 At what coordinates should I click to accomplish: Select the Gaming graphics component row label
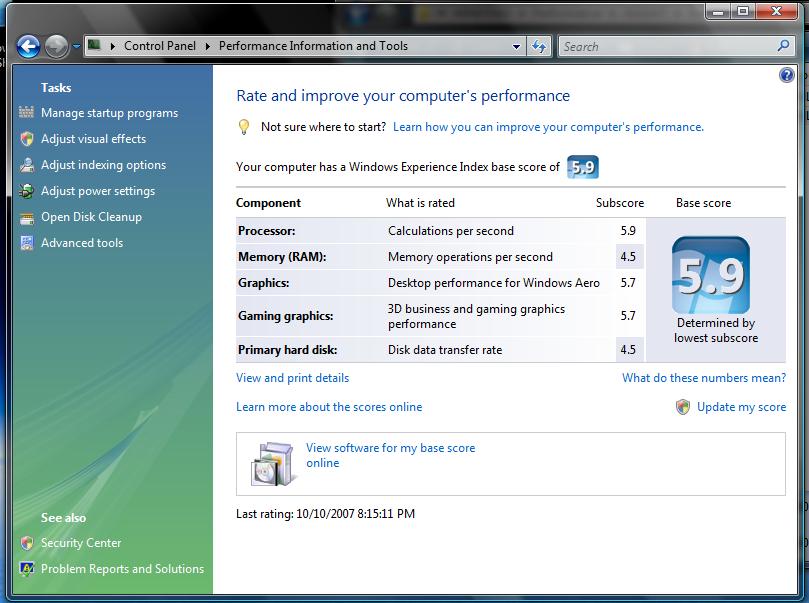click(x=286, y=316)
